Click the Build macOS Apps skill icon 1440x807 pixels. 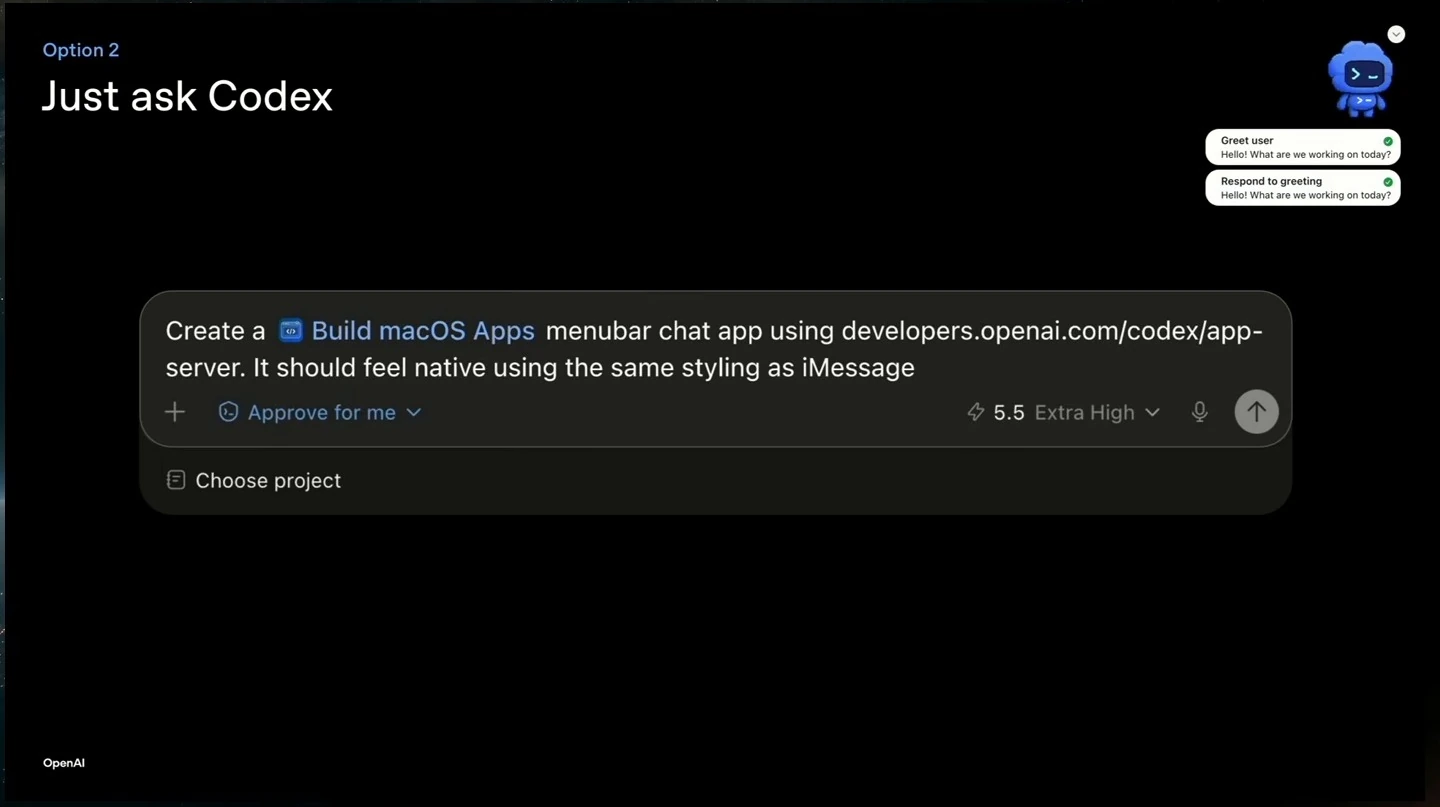click(x=291, y=331)
